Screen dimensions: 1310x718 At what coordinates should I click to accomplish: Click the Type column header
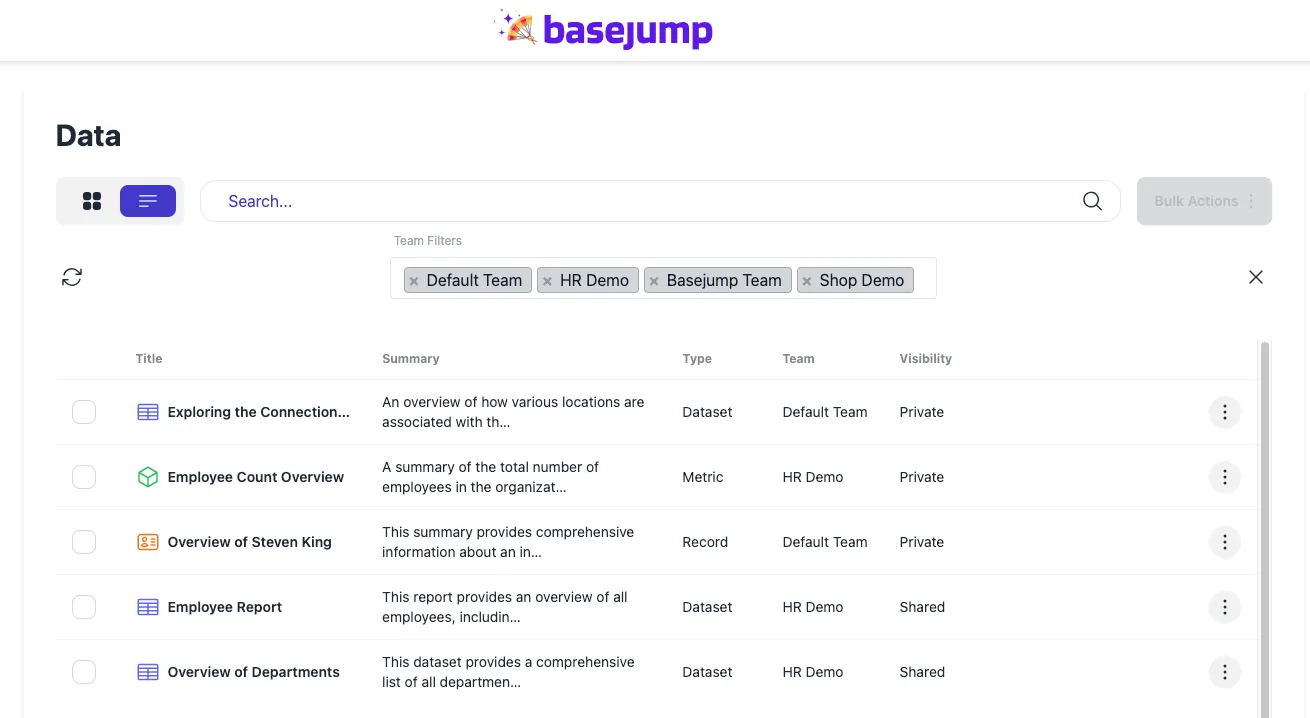pos(697,358)
